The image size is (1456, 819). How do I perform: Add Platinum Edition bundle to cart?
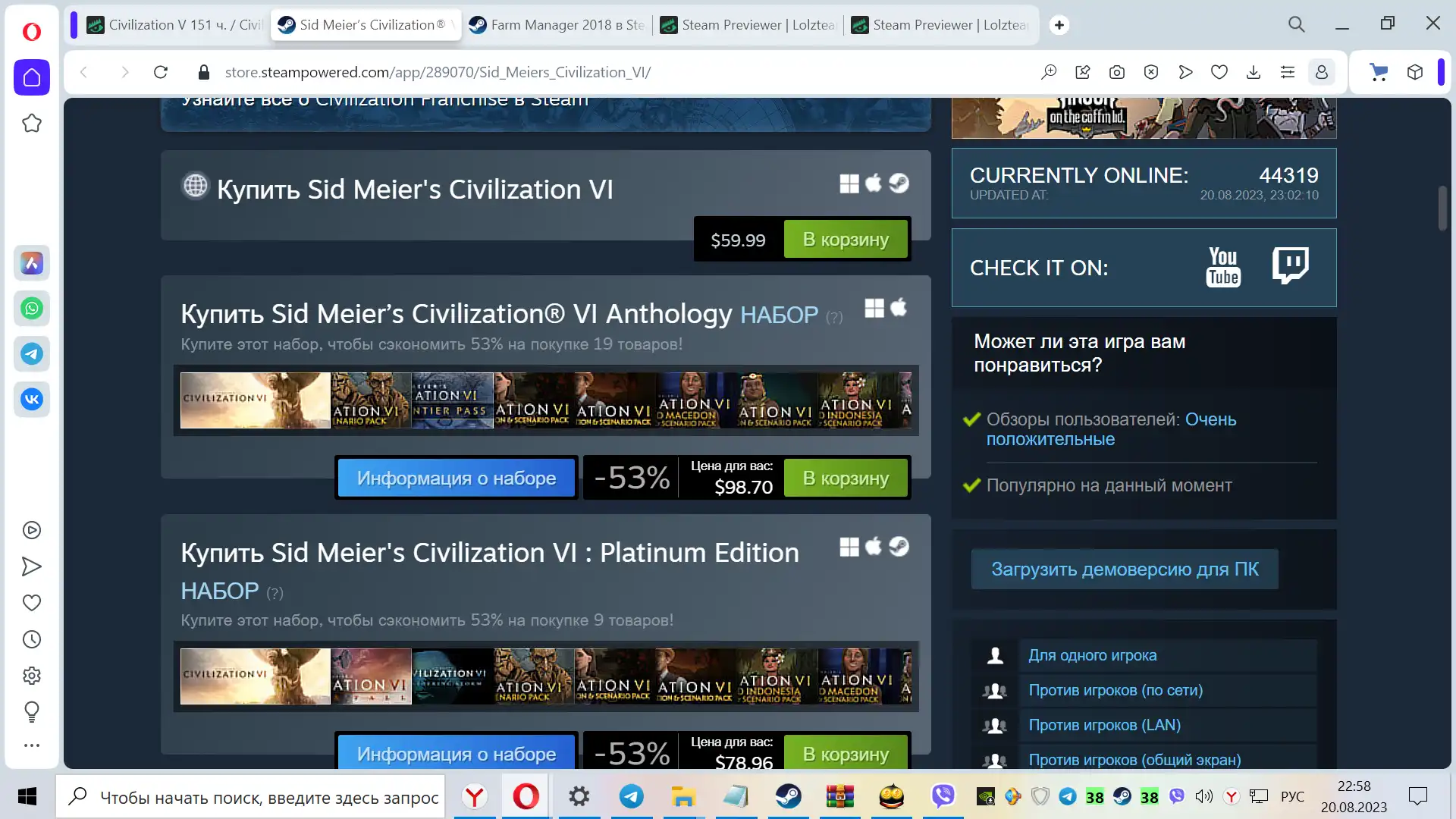[846, 752]
